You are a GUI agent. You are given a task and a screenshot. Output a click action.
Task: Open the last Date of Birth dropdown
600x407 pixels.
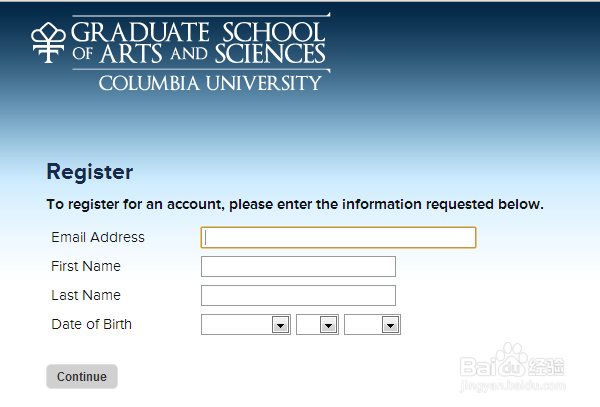click(x=372, y=325)
